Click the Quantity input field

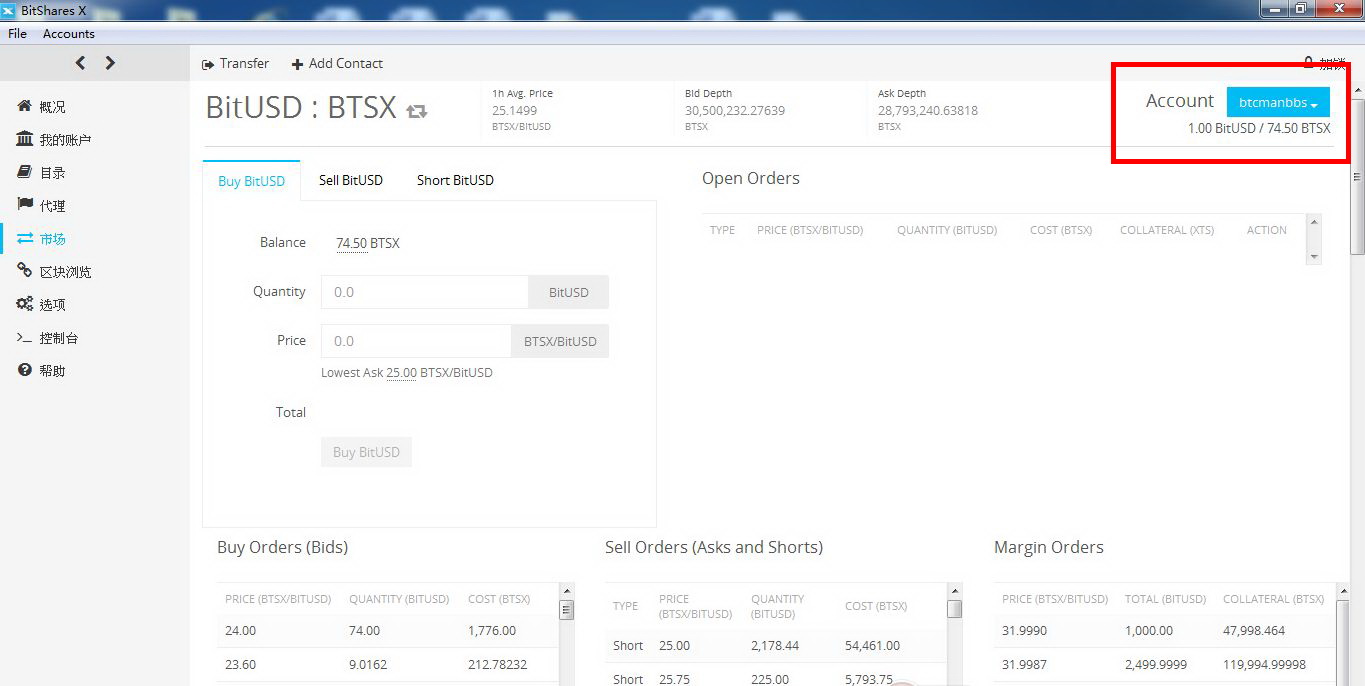(x=424, y=292)
